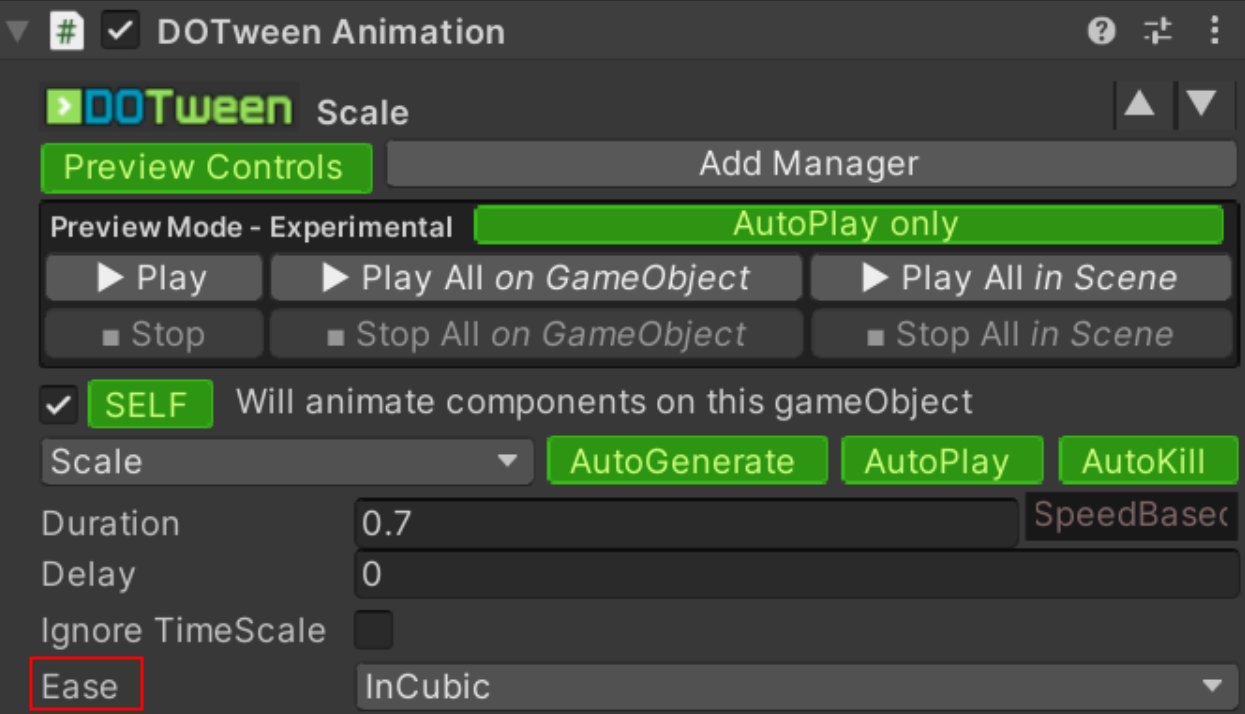Image resolution: width=1245 pixels, height=714 pixels.
Task: Move the animation down with the down arrow
Action: pos(1202,104)
